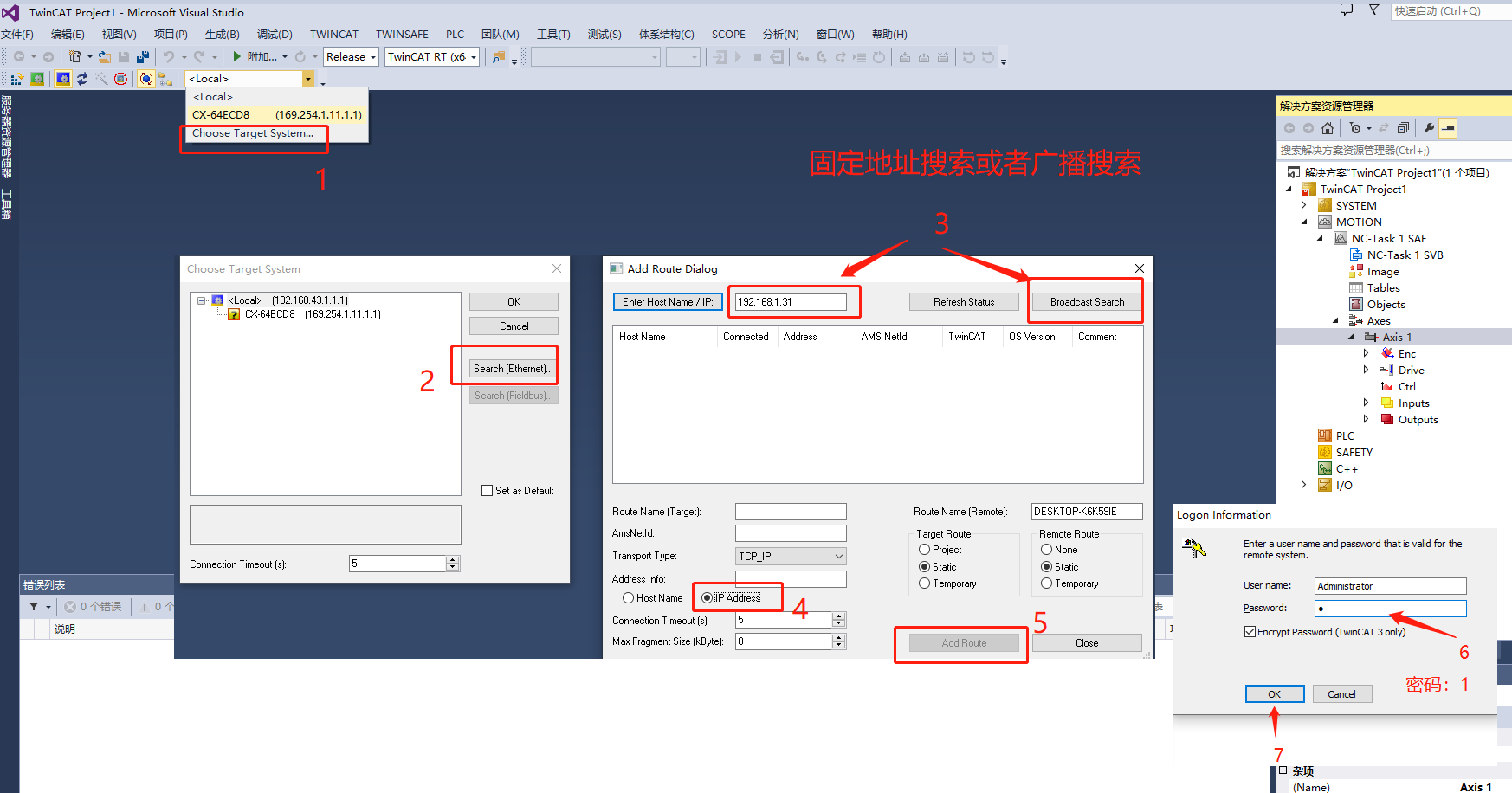
Task: Open the target system dropdown arrow
Action: 308,79
